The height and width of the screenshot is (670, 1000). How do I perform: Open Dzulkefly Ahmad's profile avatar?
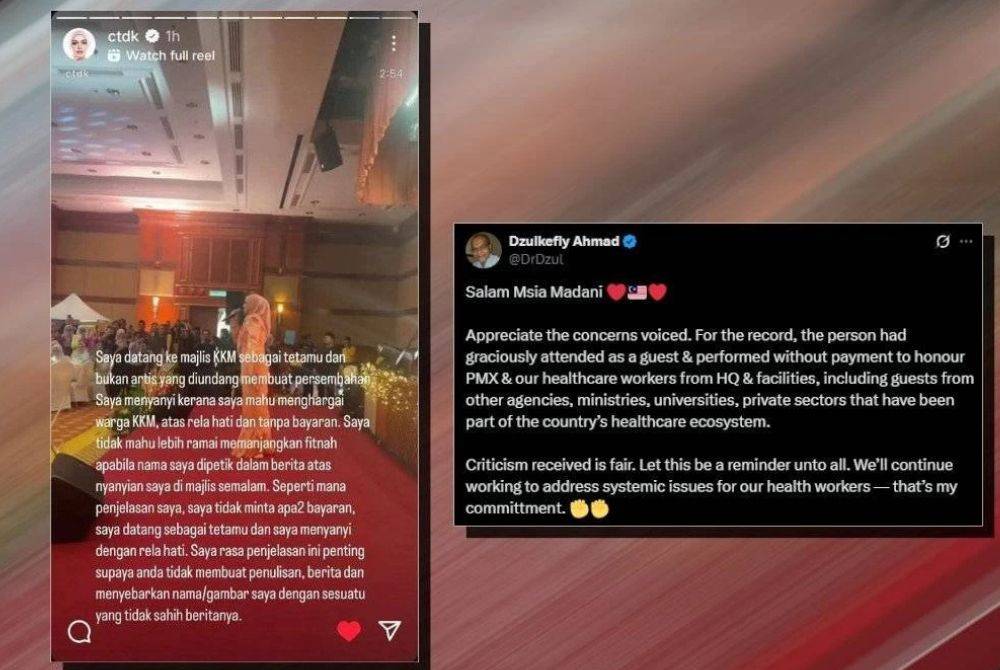(x=483, y=250)
